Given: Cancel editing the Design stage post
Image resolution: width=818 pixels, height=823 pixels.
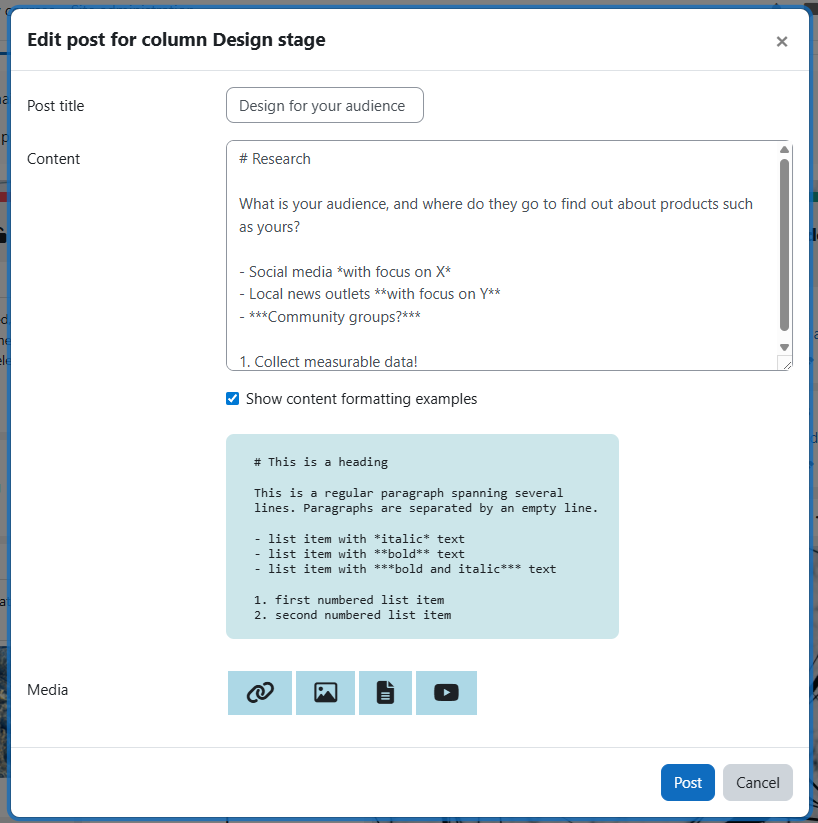Looking at the screenshot, I should tap(757, 782).
